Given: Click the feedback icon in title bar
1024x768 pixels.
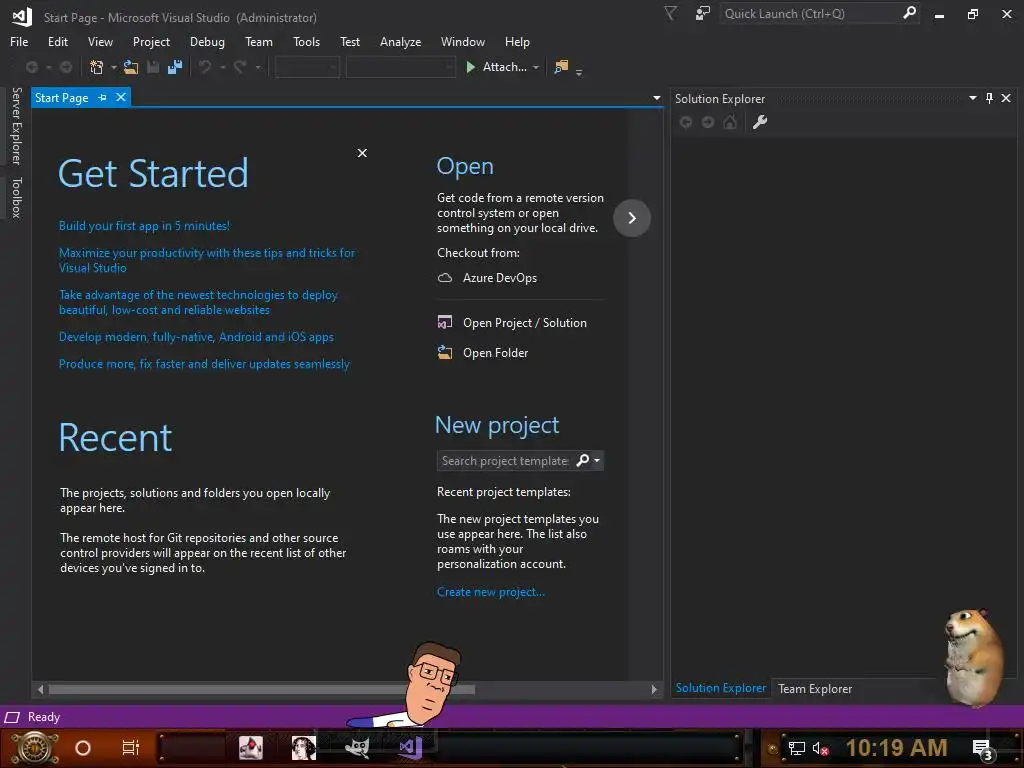Looking at the screenshot, I should 703,13.
